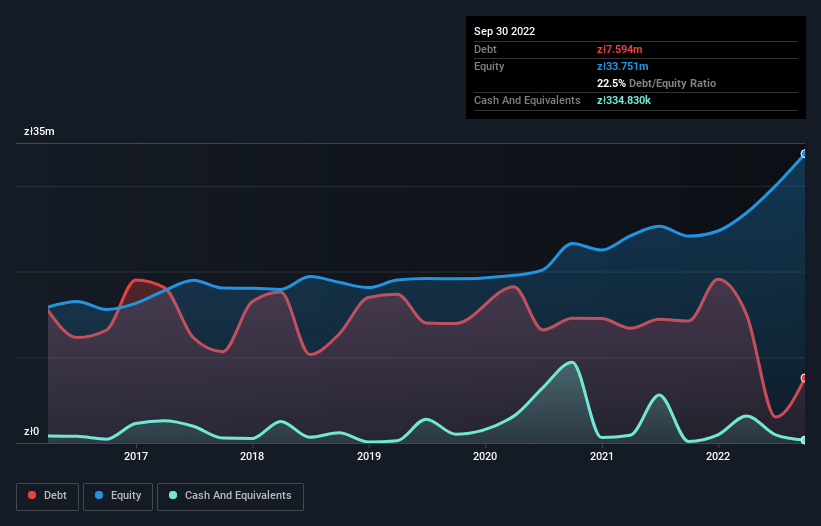821x526 pixels.
Task: Click the zł0 y-axis label
Action: point(31,431)
